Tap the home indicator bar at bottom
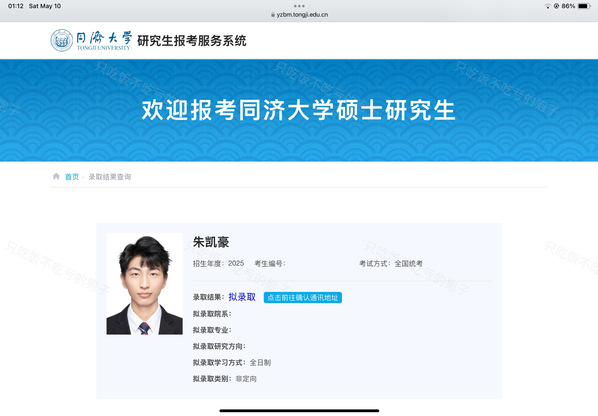The width and height of the screenshot is (598, 416). pos(299,411)
